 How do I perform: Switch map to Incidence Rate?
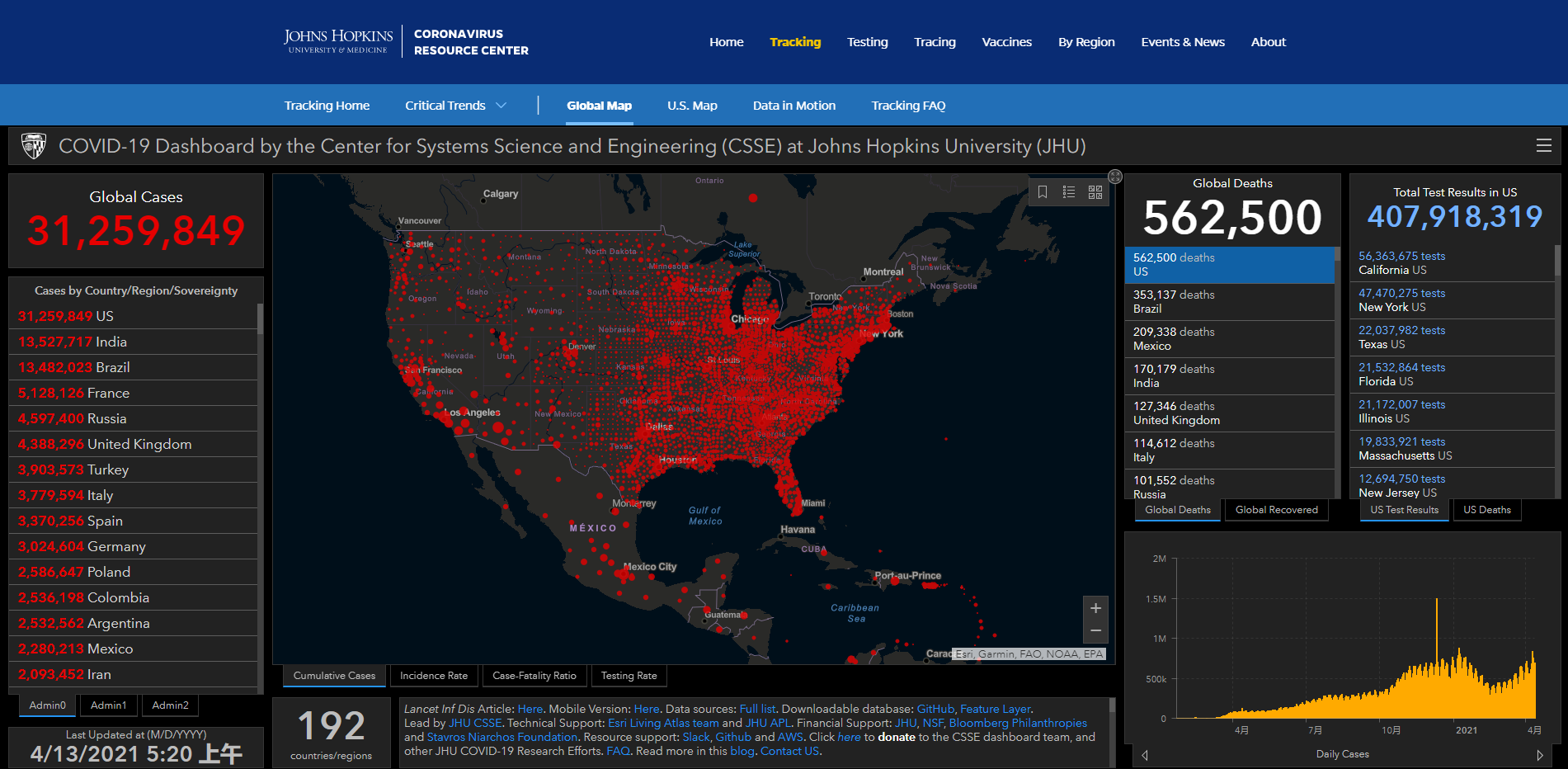click(434, 676)
